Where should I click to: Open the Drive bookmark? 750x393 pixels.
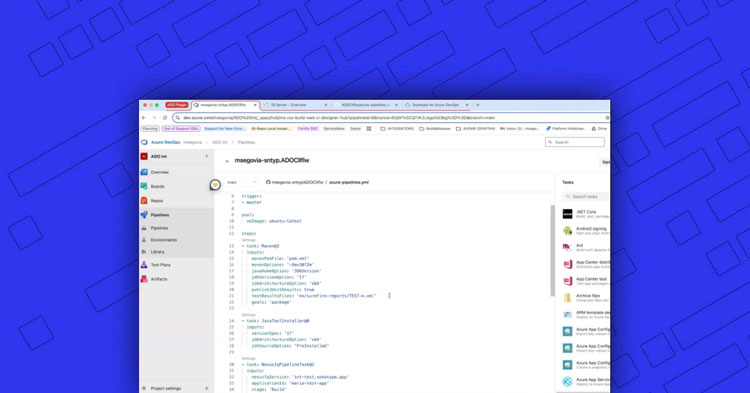[x=599, y=129]
